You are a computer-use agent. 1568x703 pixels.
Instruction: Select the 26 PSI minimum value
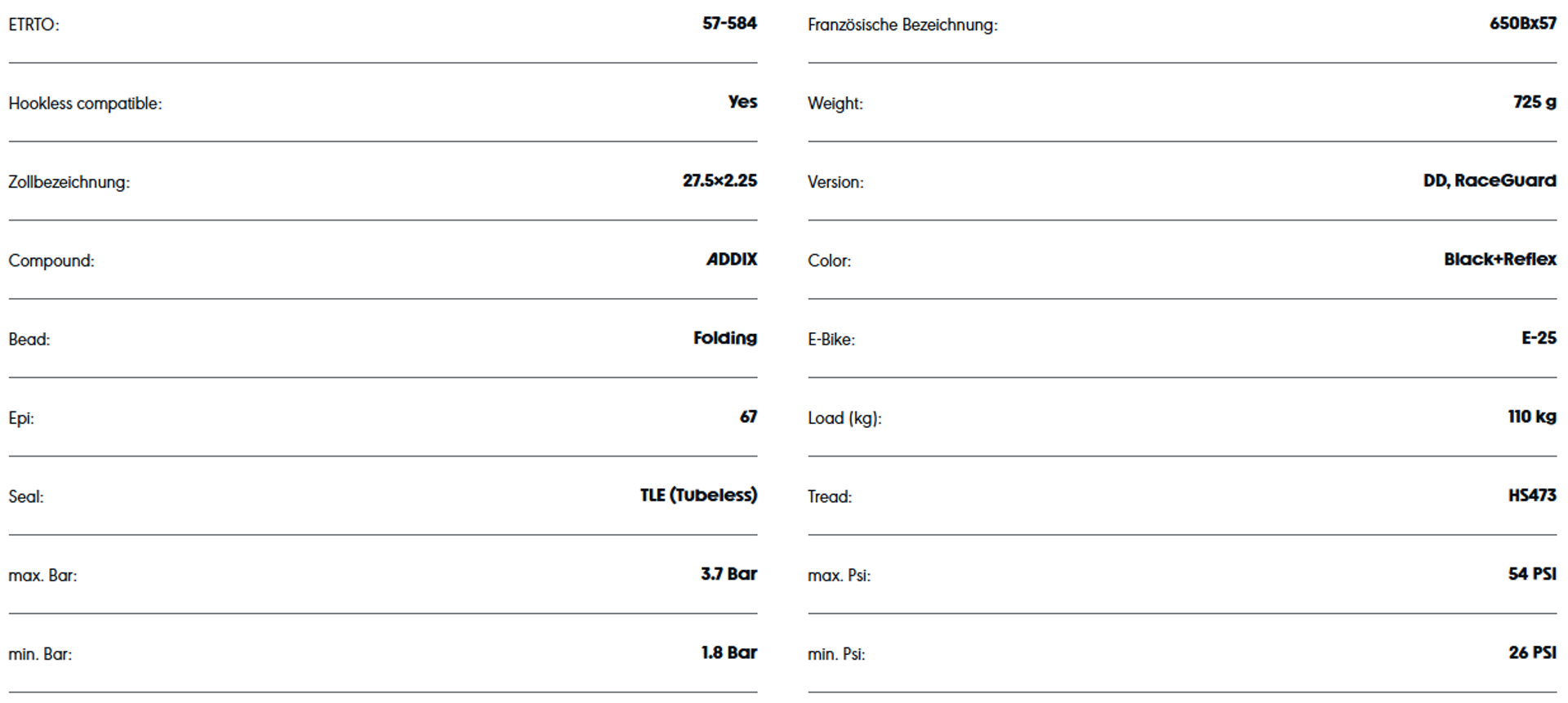click(x=1532, y=652)
